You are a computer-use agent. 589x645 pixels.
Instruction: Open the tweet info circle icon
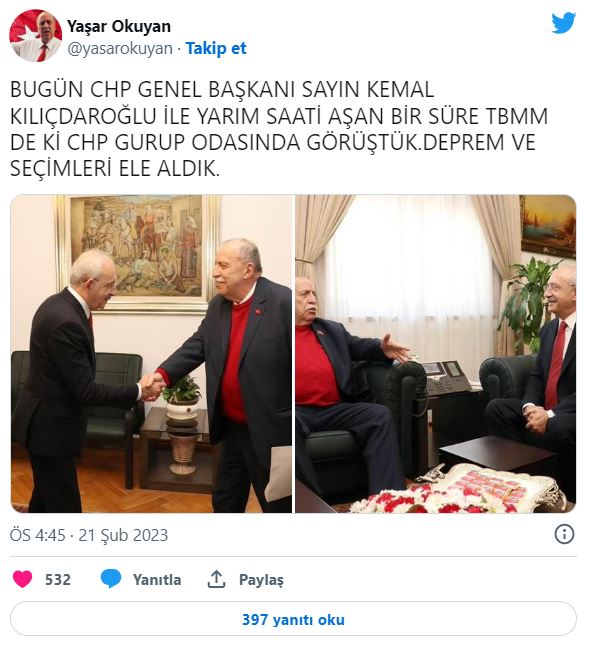point(564,535)
